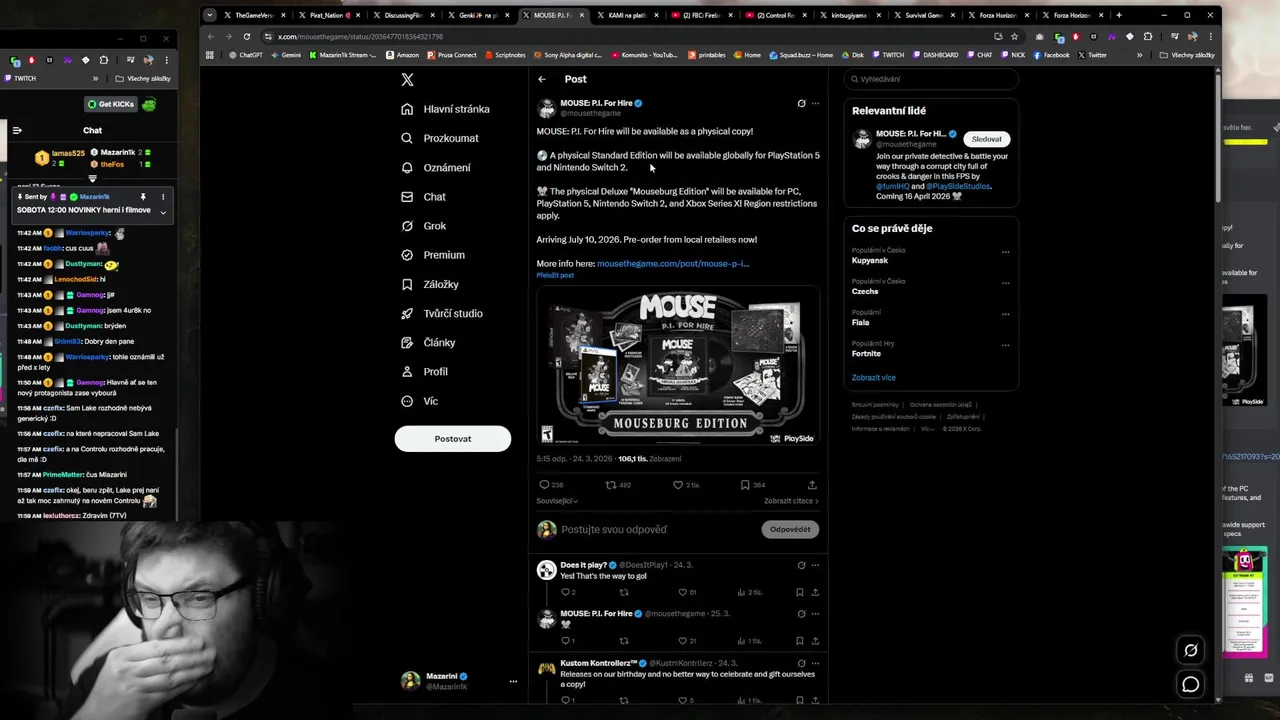Open three-dot menu on Kustom Kontrollerz reply
1280x720 pixels.
(815, 663)
